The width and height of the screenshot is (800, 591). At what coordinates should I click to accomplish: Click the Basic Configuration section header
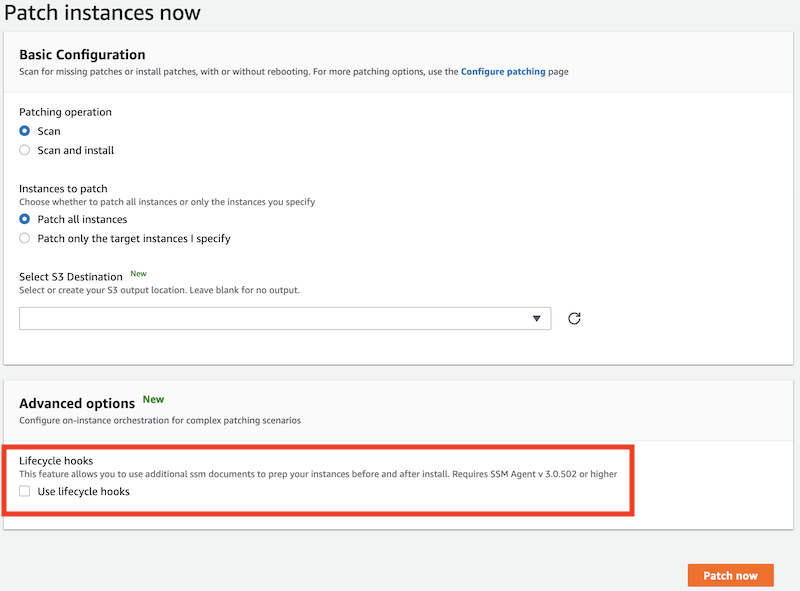[x=85, y=54]
